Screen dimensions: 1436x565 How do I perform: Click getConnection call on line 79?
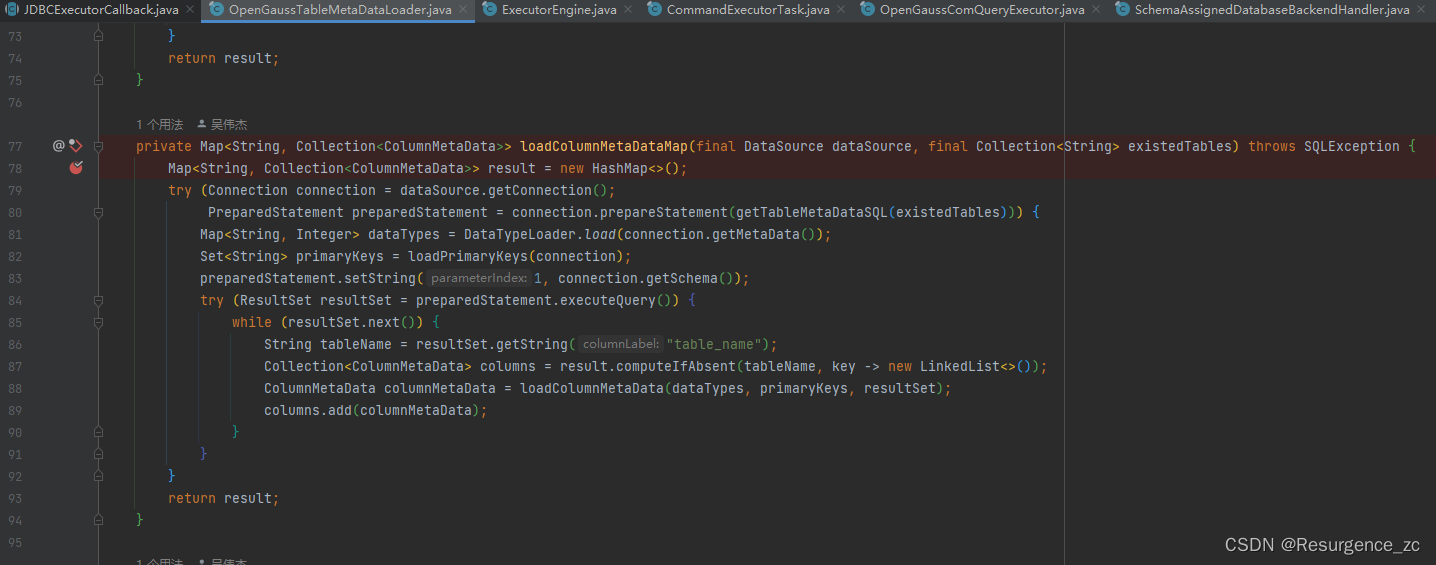tap(540, 190)
